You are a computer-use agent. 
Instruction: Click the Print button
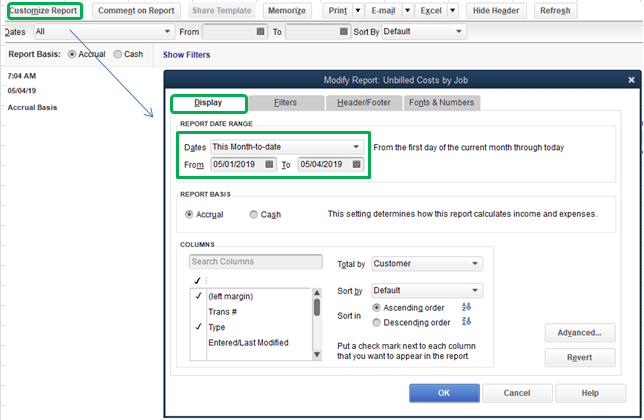click(x=338, y=11)
